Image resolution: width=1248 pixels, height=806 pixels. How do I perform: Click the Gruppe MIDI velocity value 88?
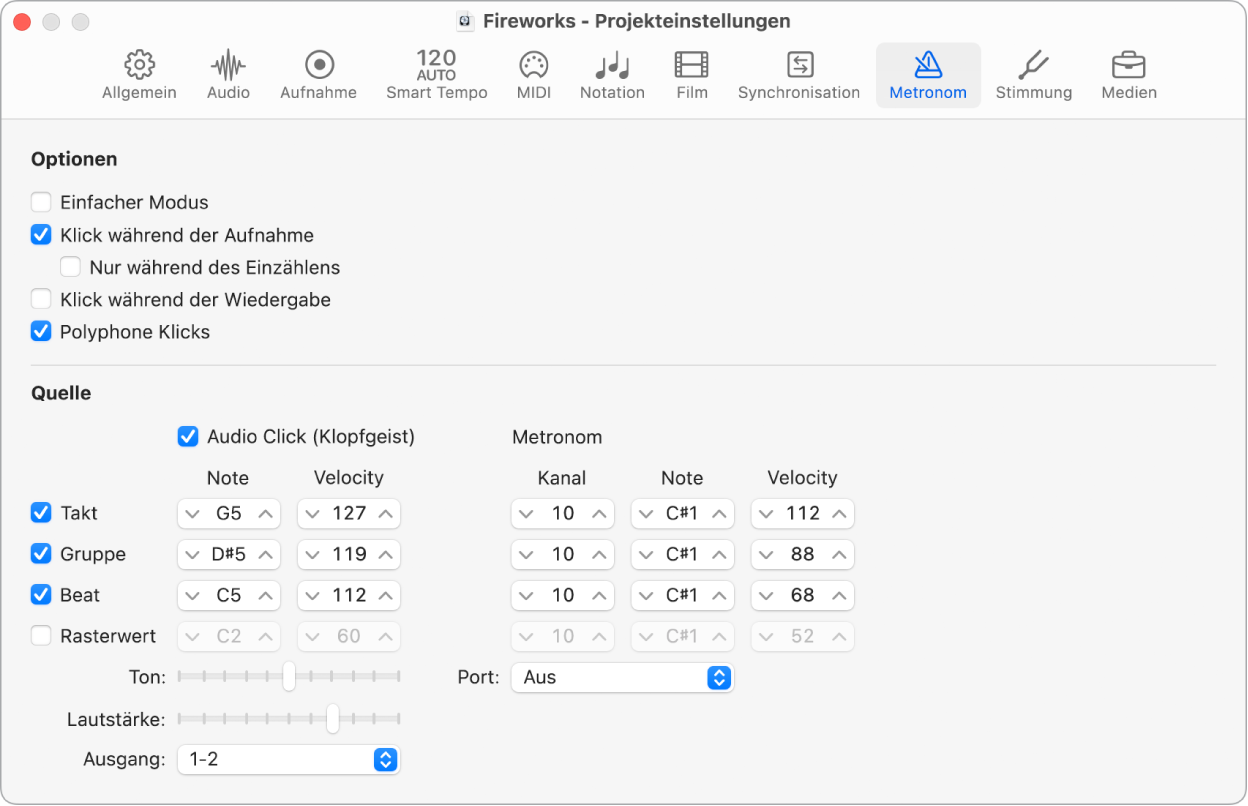point(802,555)
